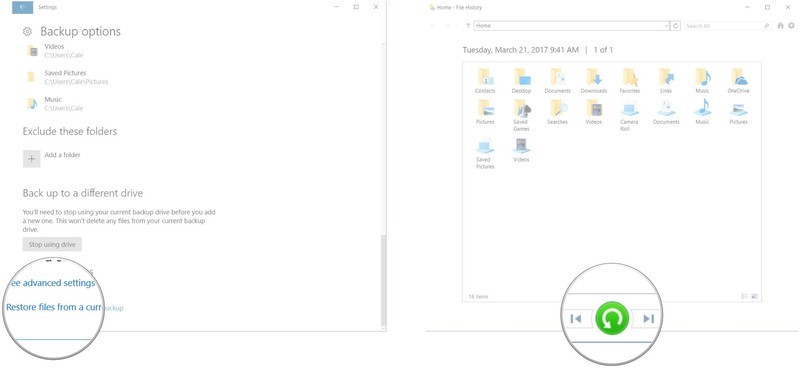Go back in the Settings window
The width and height of the screenshot is (800, 368).
(22, 7)
